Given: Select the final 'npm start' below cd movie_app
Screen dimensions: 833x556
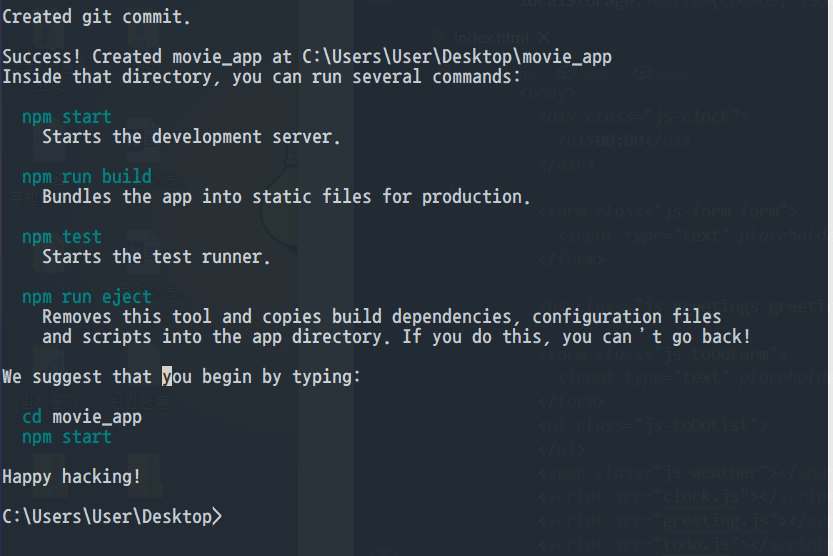Looking at the screenshot, I should click(67, 437).
